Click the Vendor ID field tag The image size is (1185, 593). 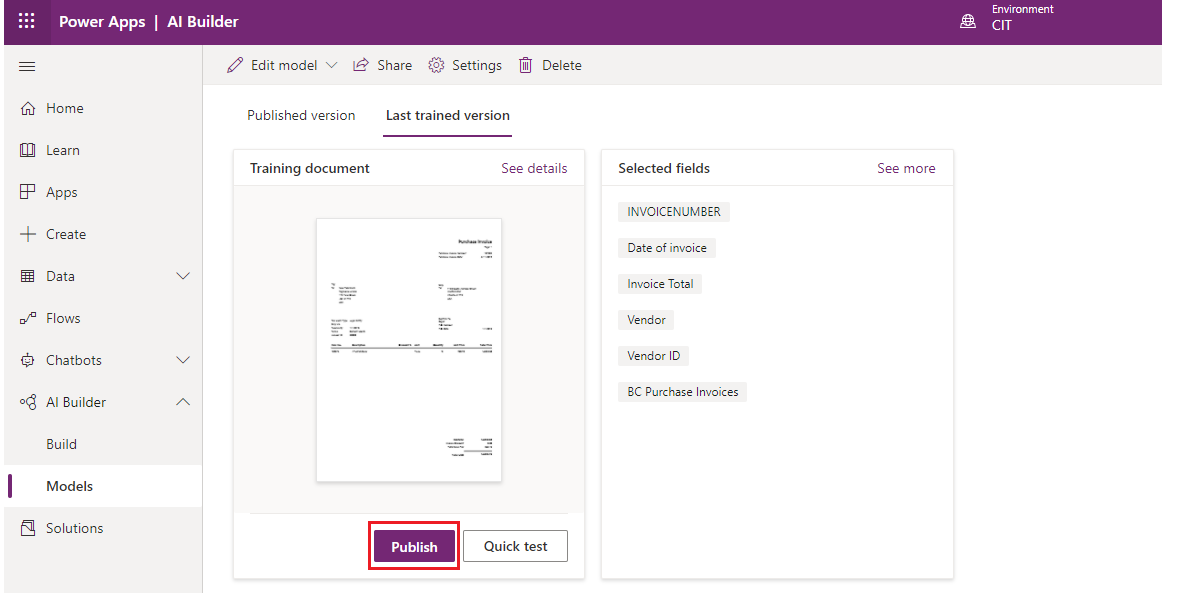[654, 356]
